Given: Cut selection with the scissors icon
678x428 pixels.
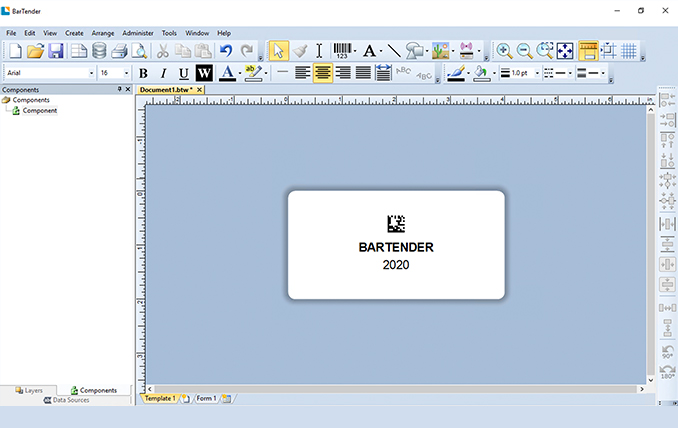Looking at the screenshot, I should click(x=163, y=51).
